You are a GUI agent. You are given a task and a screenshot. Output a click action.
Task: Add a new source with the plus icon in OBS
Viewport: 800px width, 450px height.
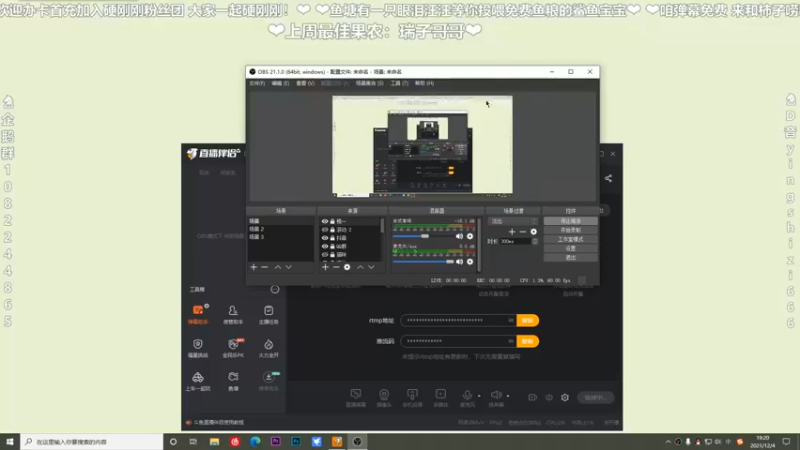pos(325,267)
